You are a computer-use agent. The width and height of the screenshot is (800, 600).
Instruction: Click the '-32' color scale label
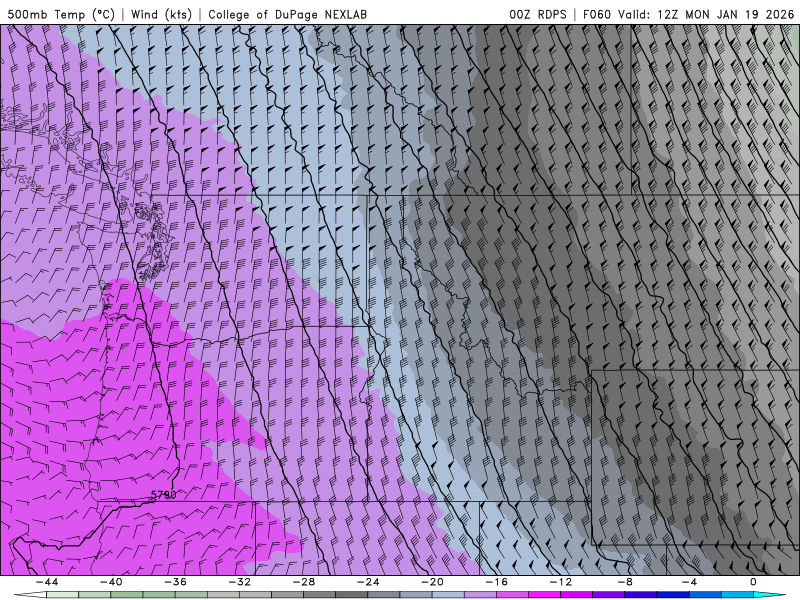click(x=240, y=582)
